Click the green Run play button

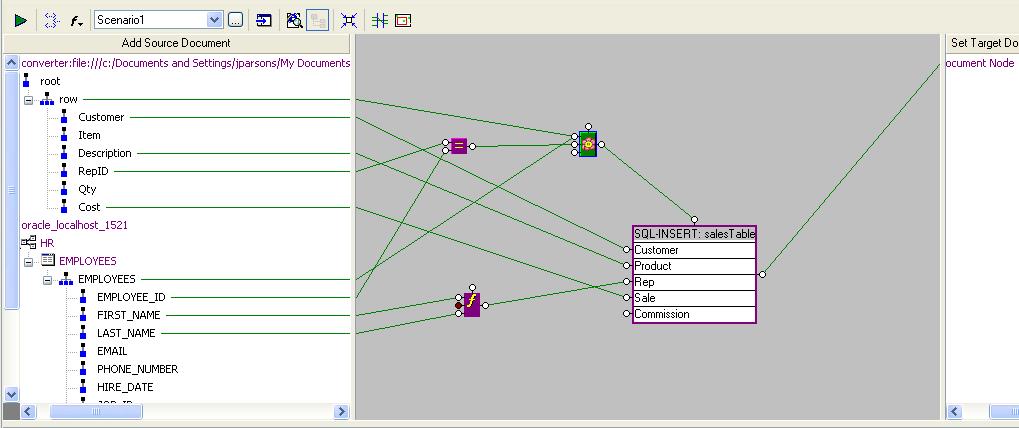[x=20, y=20]
